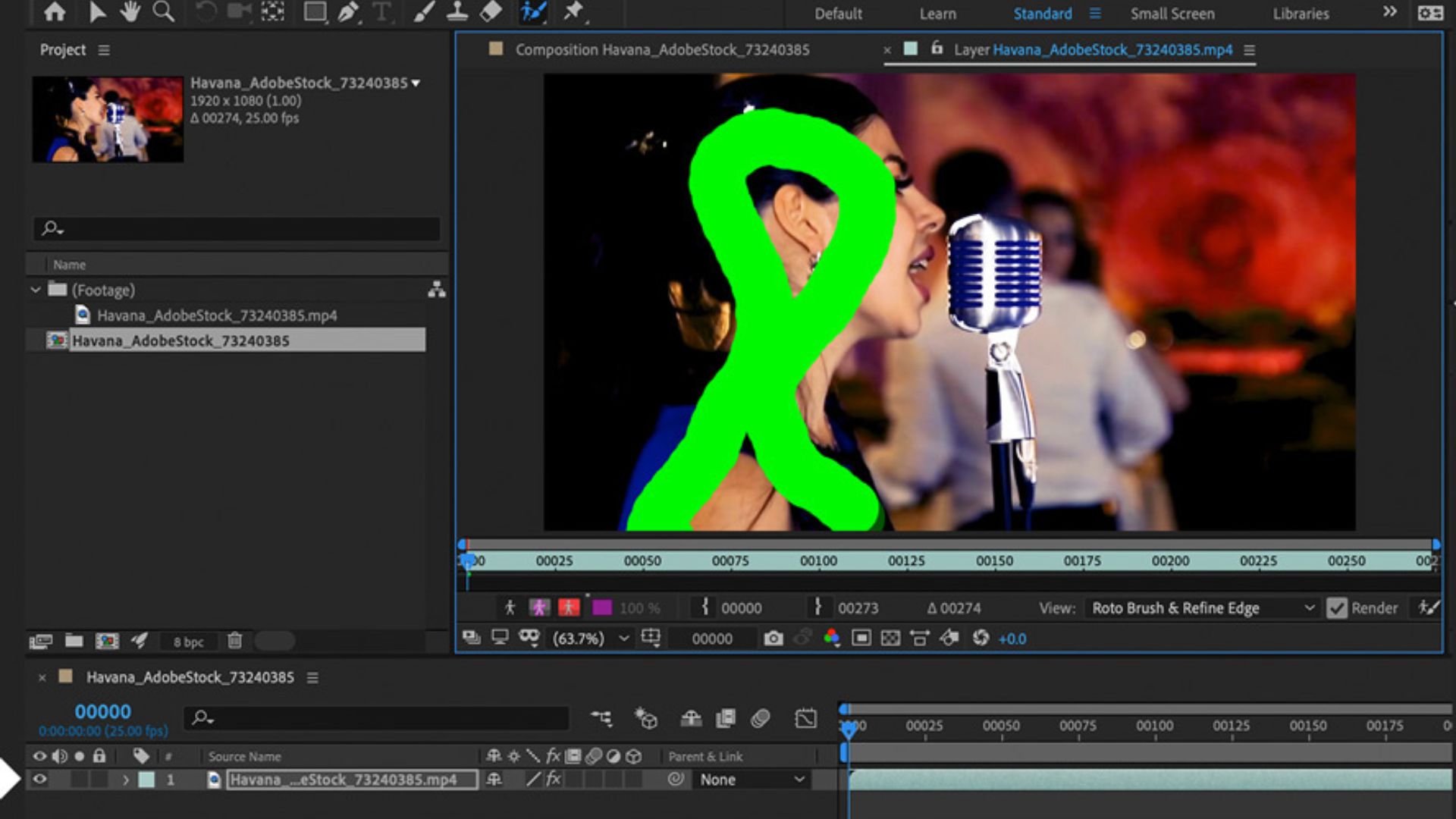The width and height of the screenshot is (1456, 819).
Task: Toggle the Render checkbox
Action: [1337, 608]
